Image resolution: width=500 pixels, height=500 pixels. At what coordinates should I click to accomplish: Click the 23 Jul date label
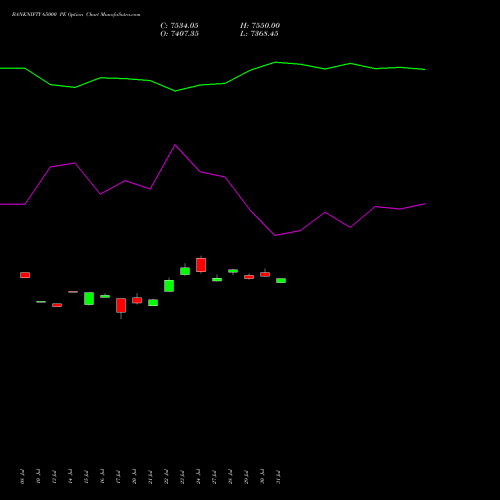point(182,477)
